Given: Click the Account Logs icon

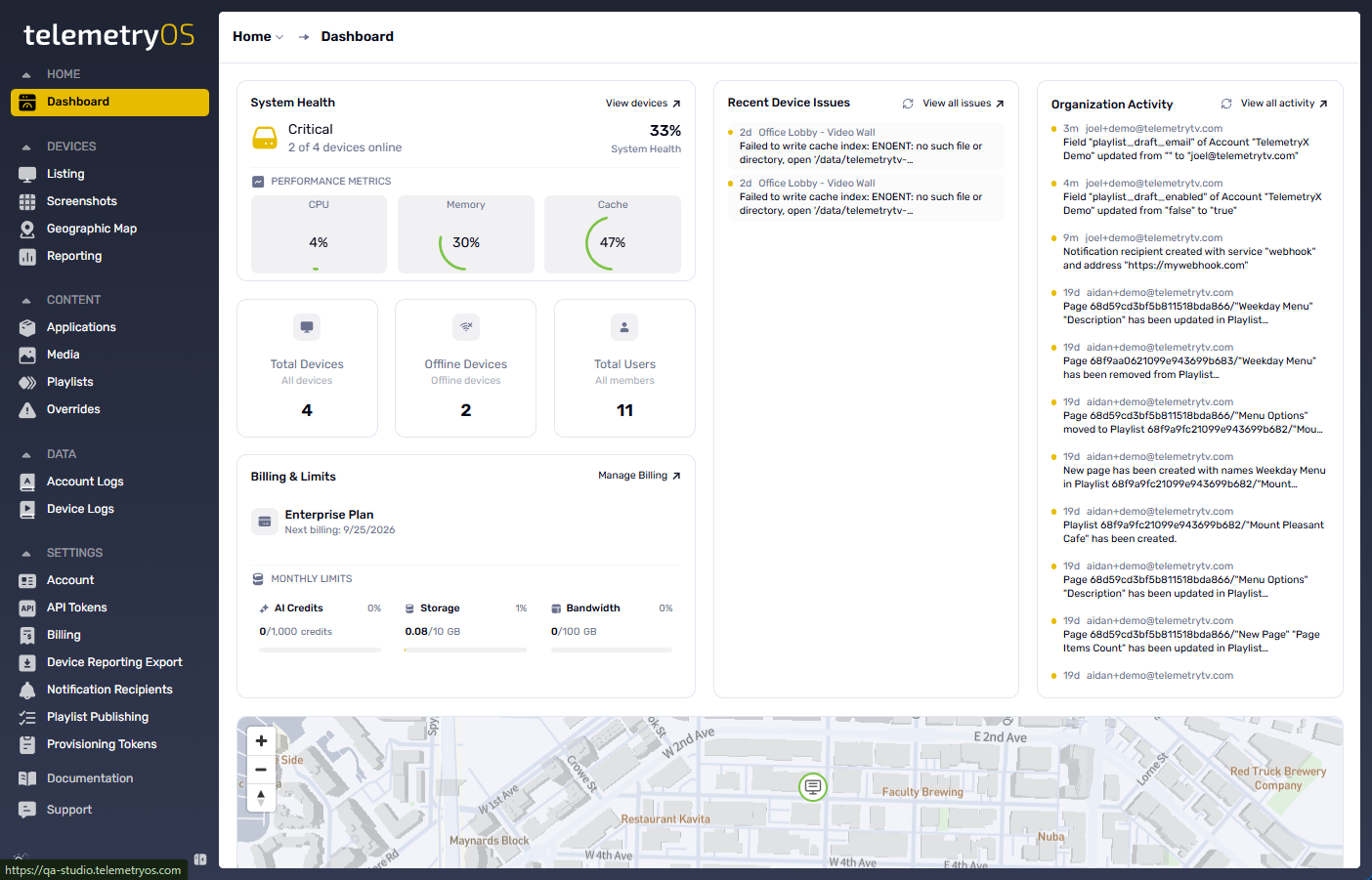Looking at the screenshot, I should [27, 482].
